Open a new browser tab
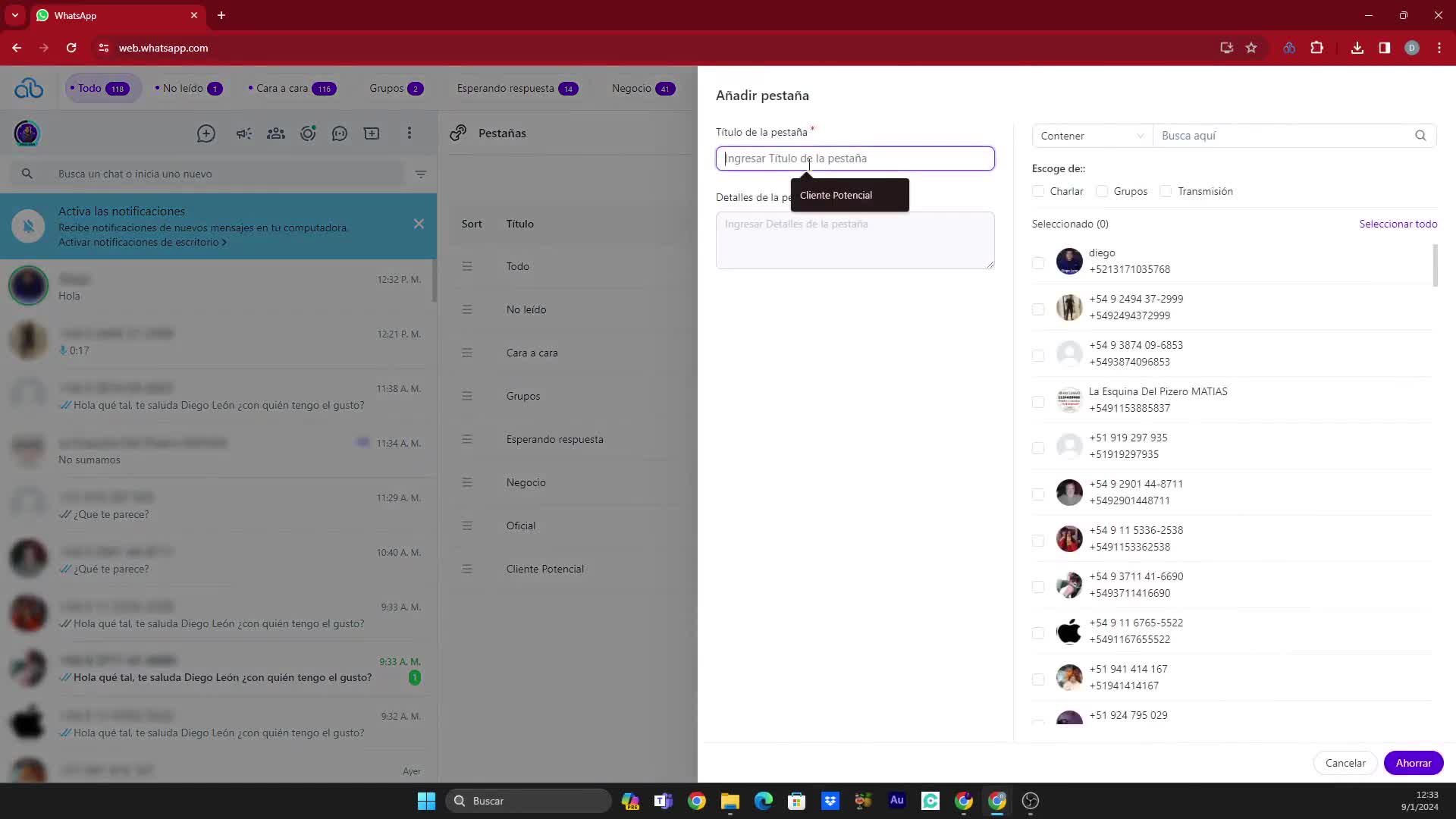 (x=221, y=15)
